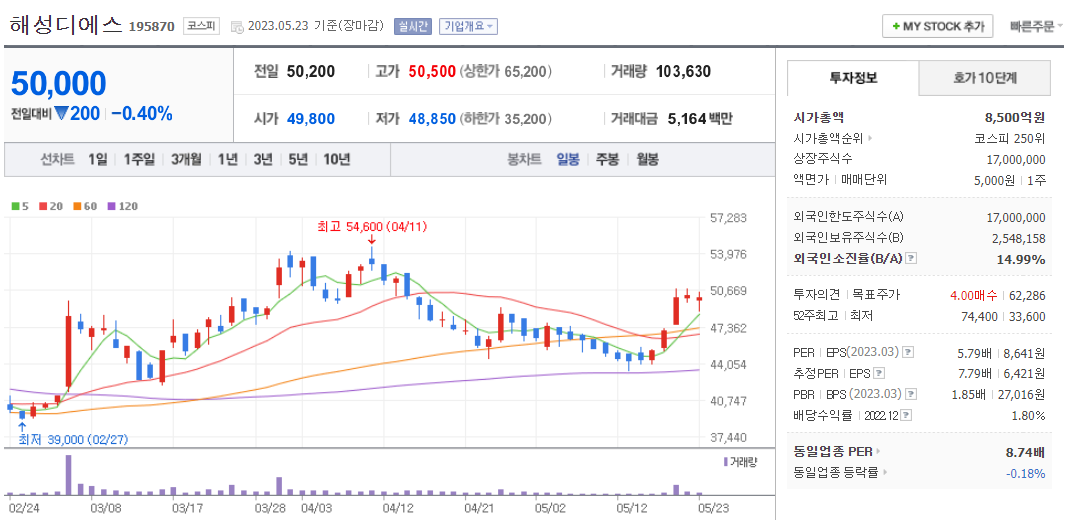Click the current price 50,000
The image size is (1070, 520).
pyautogui.click(x=59, y=83)
